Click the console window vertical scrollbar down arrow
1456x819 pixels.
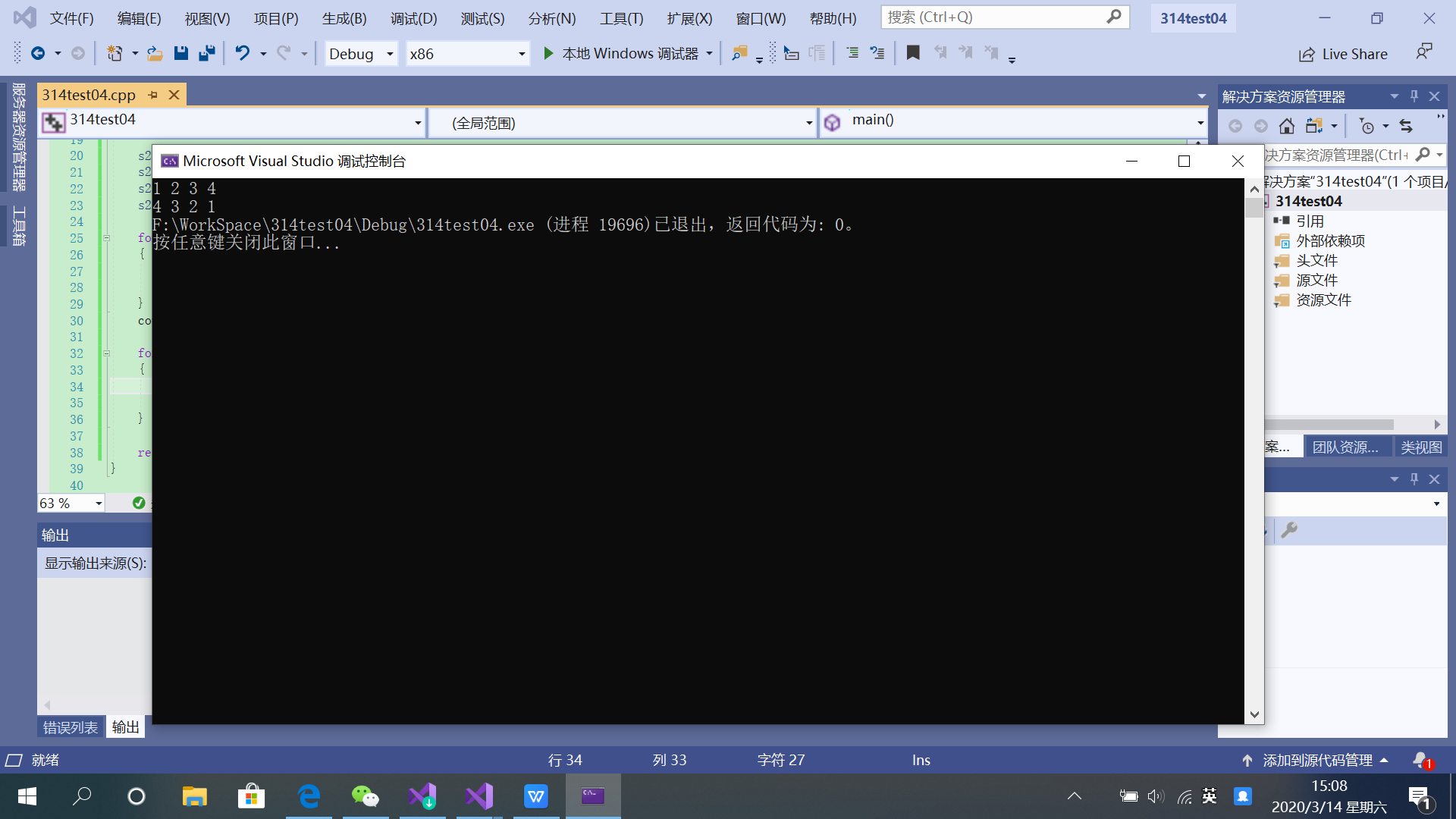[x=1254, y=714]
